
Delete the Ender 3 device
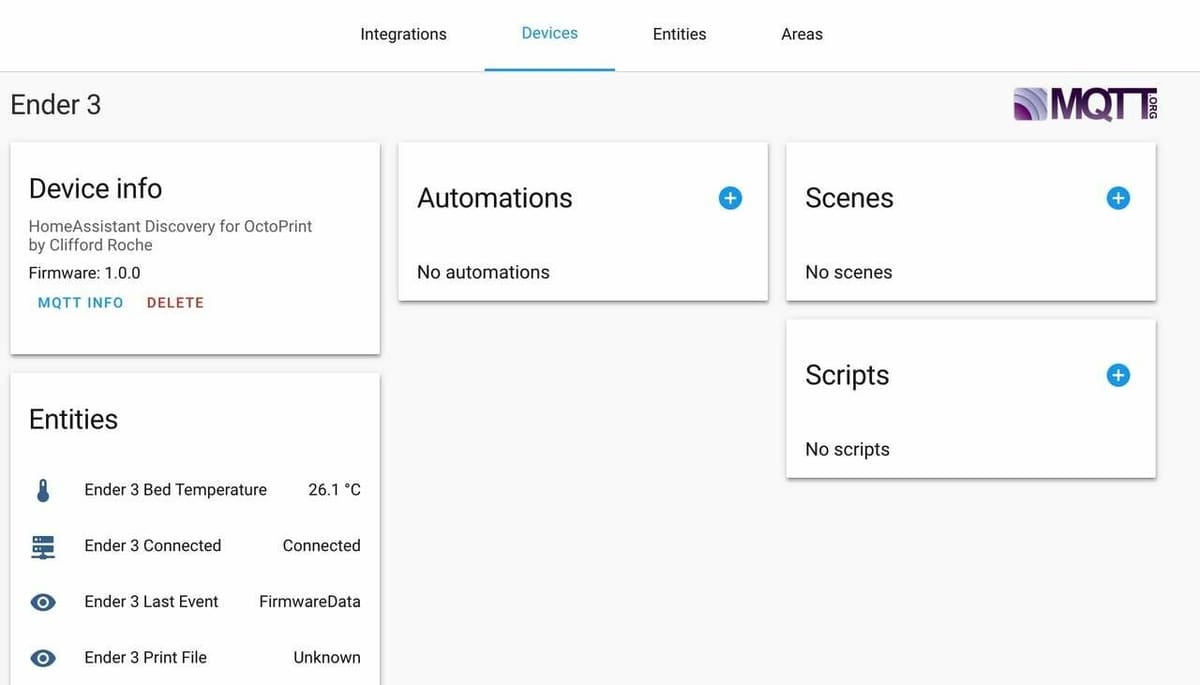(x=175, y=302)
